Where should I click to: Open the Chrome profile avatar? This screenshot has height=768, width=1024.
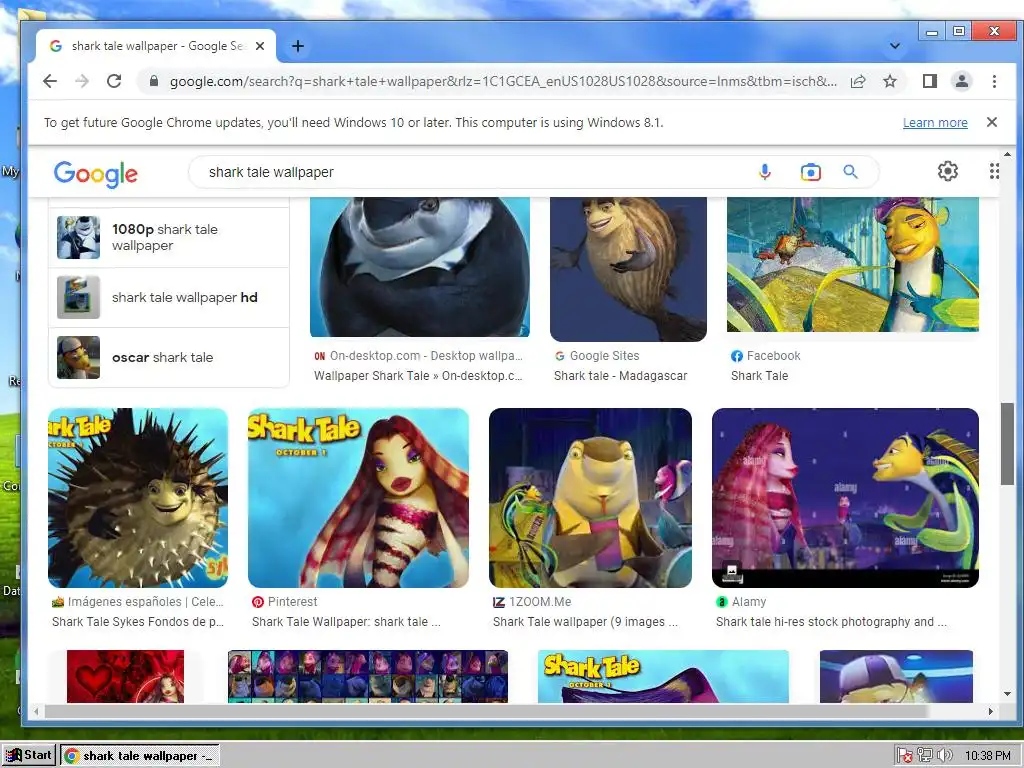click(962, 81)
